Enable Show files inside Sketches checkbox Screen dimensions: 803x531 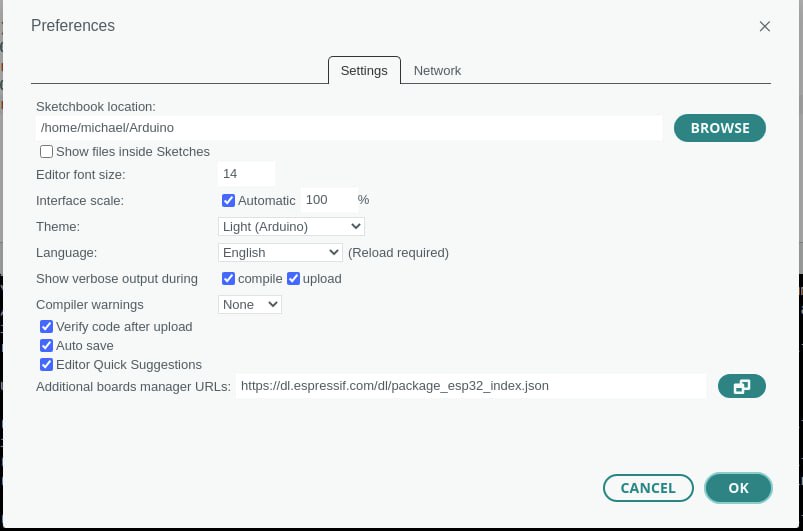pyautogui.click(x=46, y=152)
